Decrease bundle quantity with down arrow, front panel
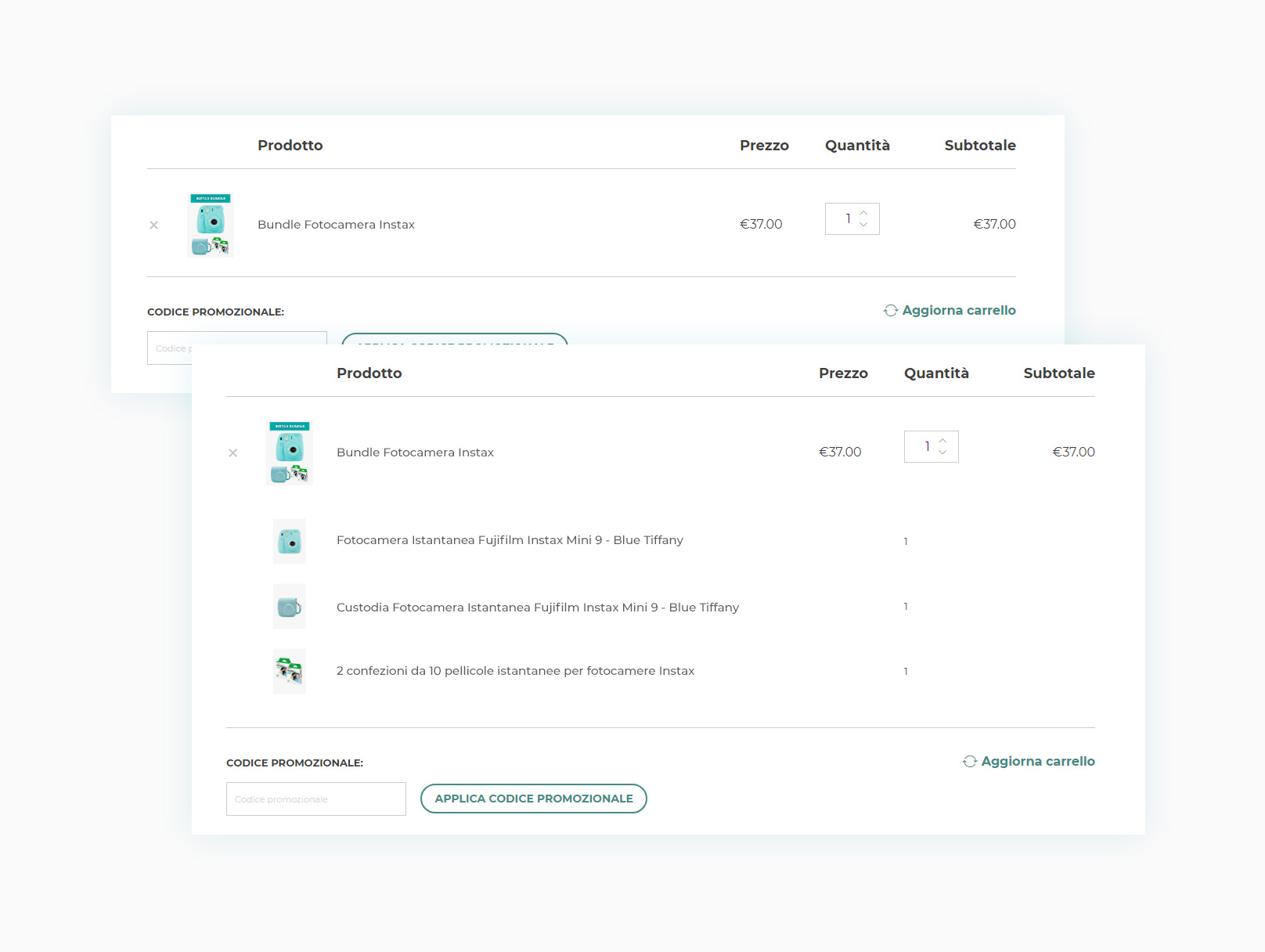The height and width of the screenshot is (952, 1265). (x=942, y=453)
